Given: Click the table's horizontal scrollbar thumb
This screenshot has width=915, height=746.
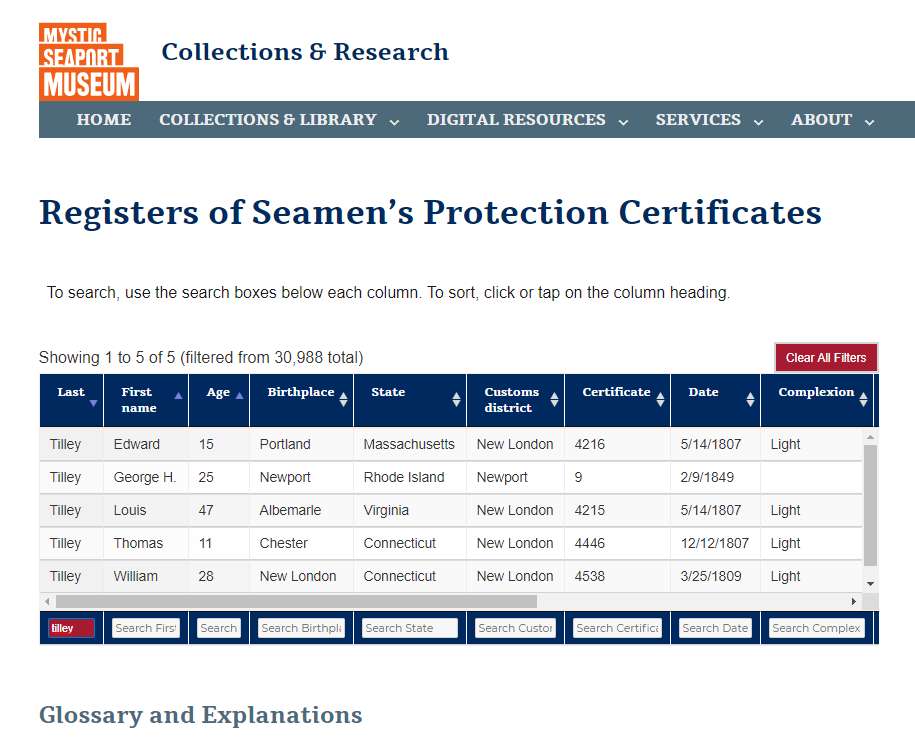Looking at the screenshot, I should tap(296, 601).
